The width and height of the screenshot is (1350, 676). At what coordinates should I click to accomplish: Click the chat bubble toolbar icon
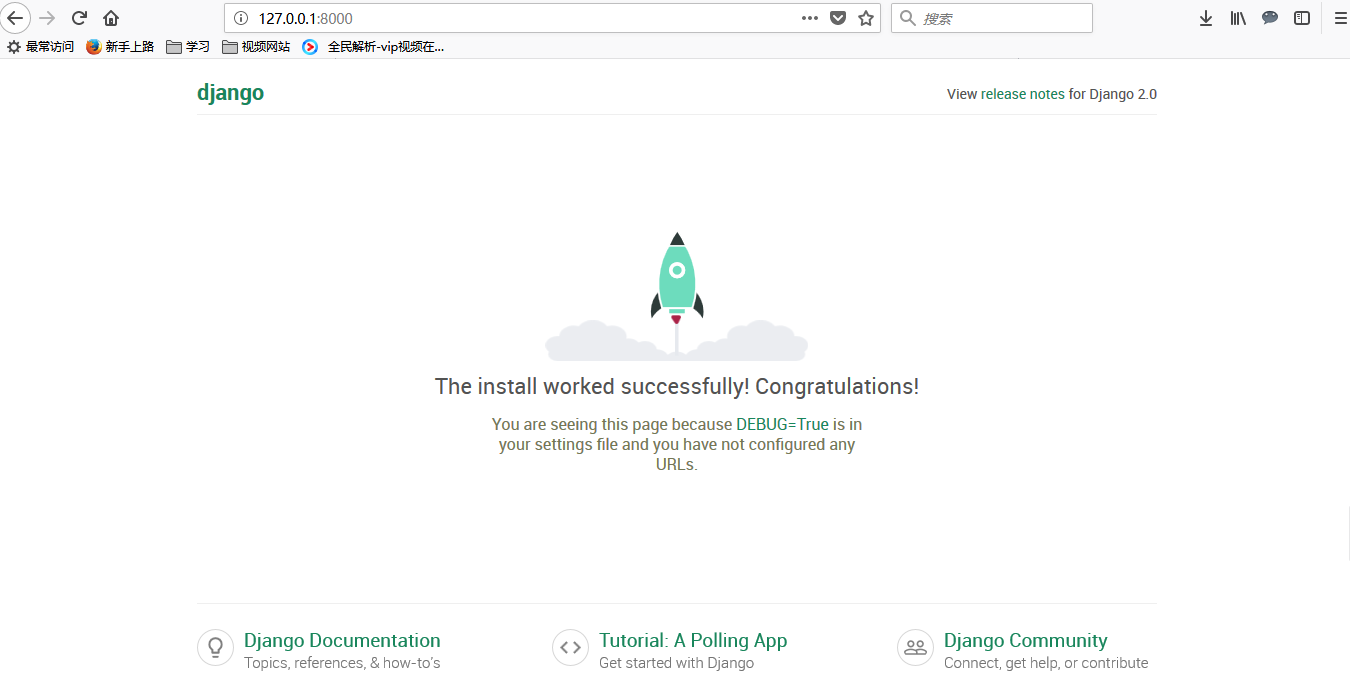tap(1270, 18)
